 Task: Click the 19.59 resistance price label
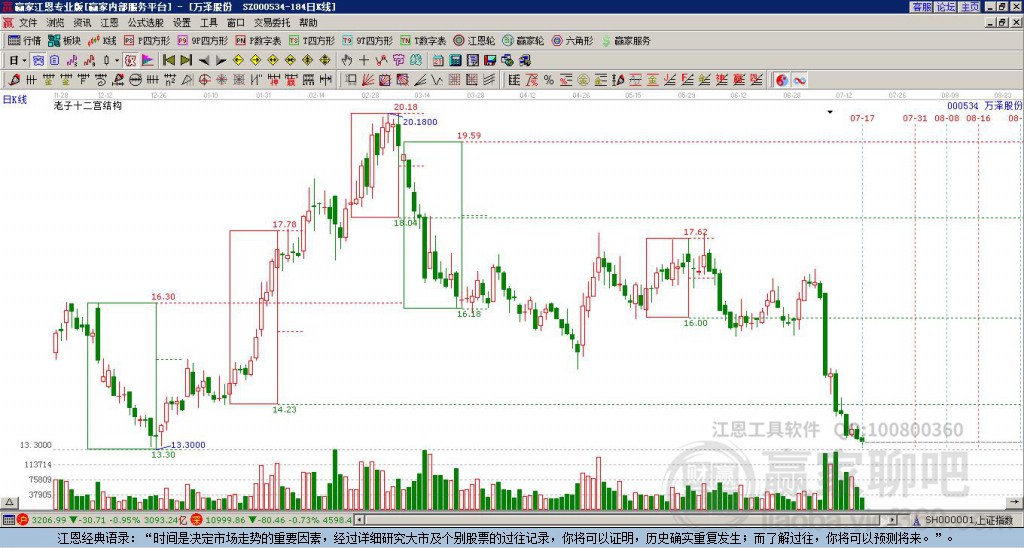[469, 136]
